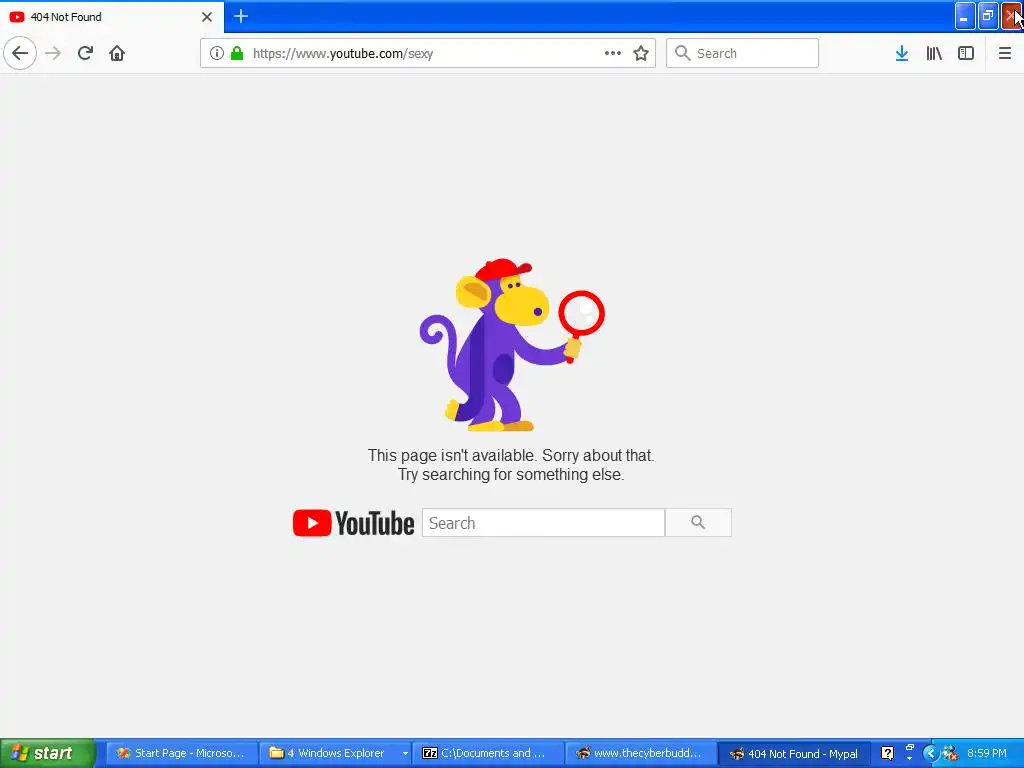Click the restore language bar tray icon
The image size is (1024, 768).
pyautogui.click(x=910, y=748)
